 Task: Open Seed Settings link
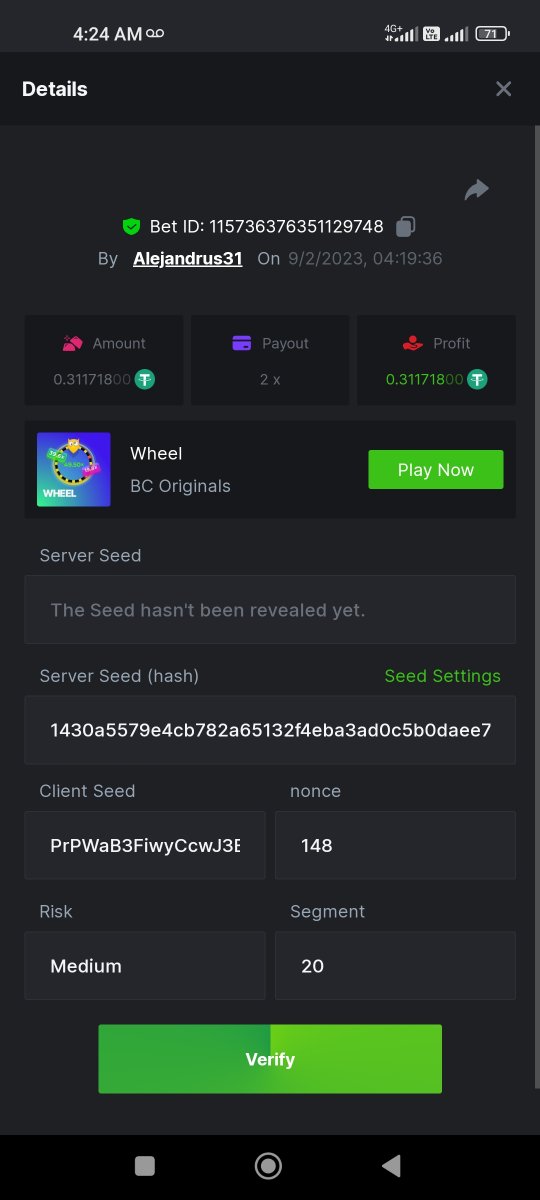(443, 676)
